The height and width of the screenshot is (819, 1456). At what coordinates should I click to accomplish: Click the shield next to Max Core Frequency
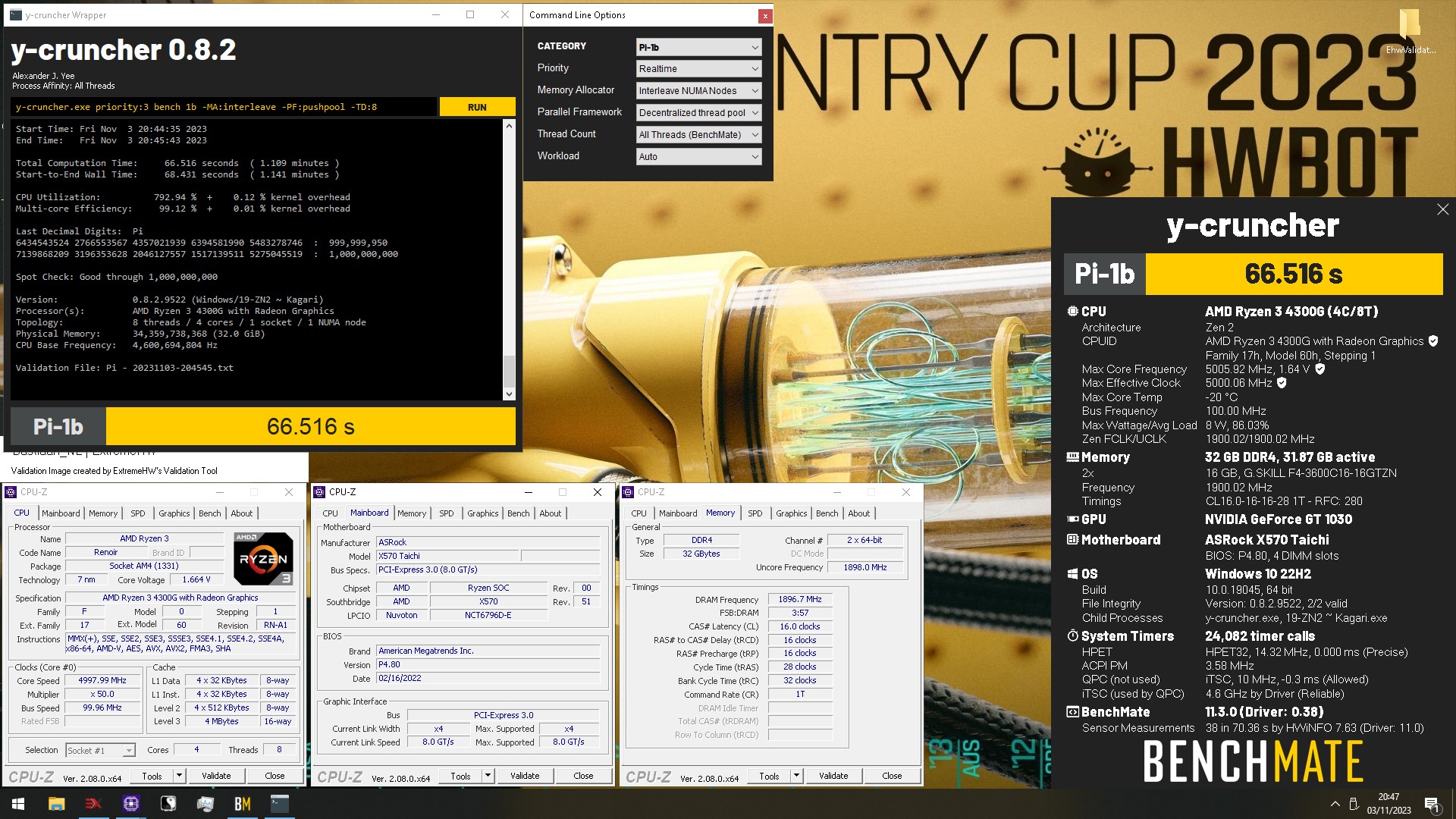pyautogui.click(x=1319, y=369)
